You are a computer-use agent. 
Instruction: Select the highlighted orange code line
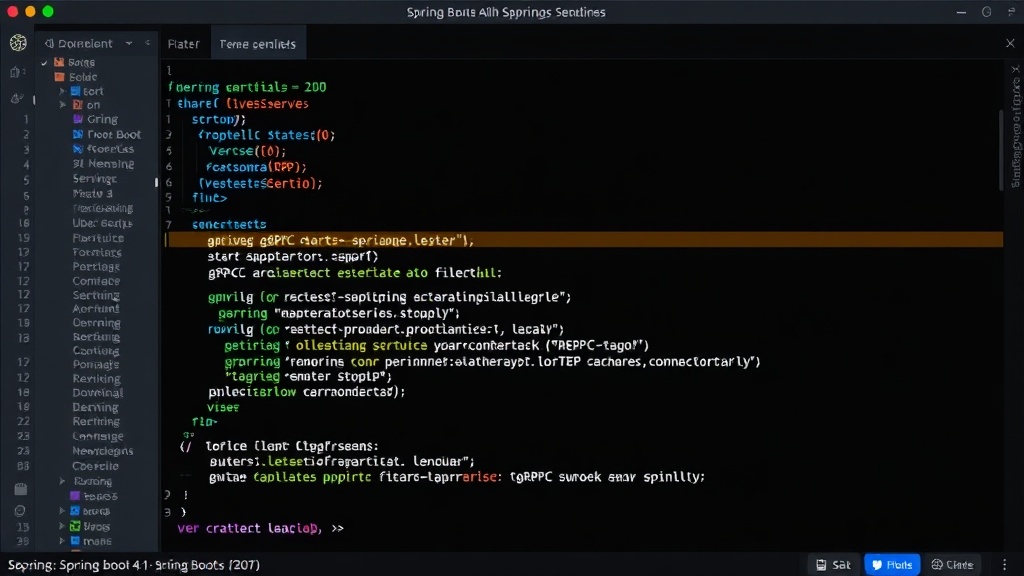(584, 240)
